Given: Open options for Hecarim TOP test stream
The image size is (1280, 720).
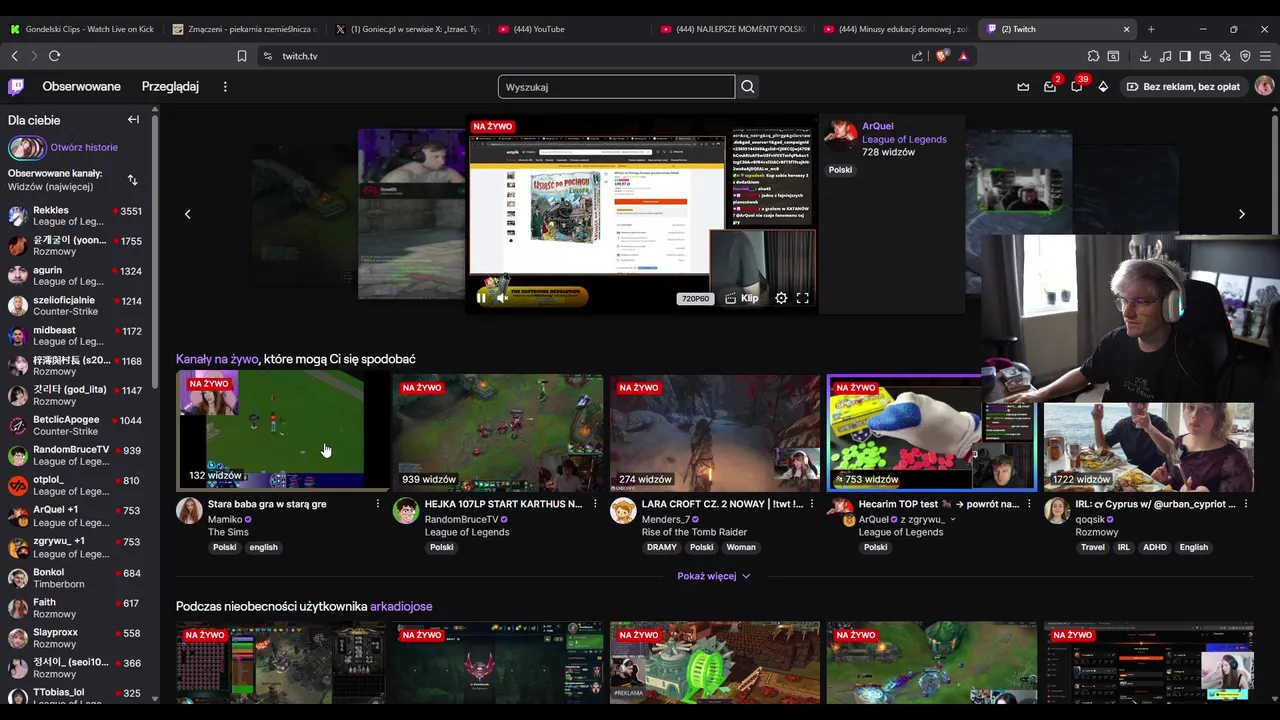Looking at the screenshot, I should pyautogui.click(x=1029, y=504).
